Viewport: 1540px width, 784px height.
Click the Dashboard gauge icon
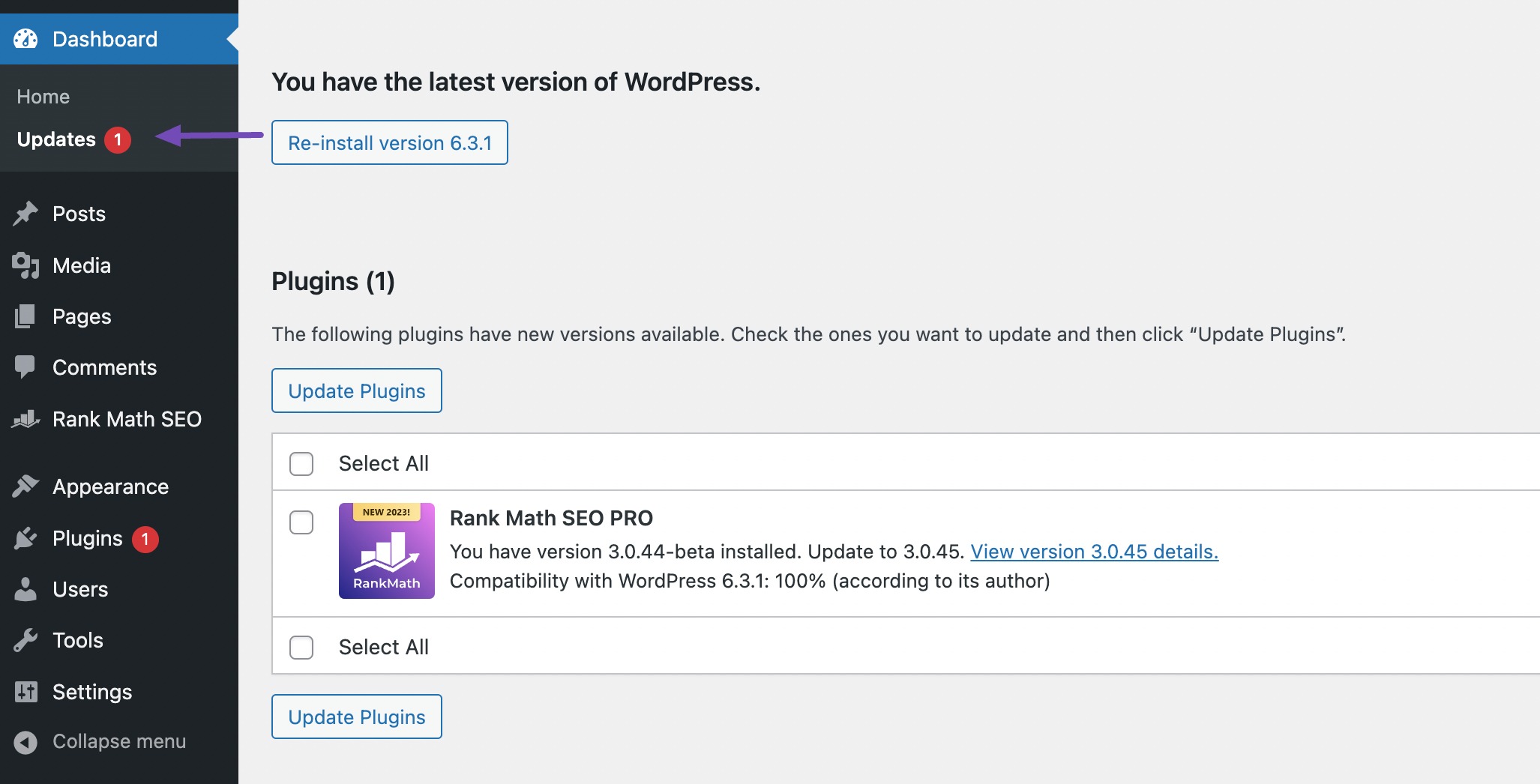point(25,39)
